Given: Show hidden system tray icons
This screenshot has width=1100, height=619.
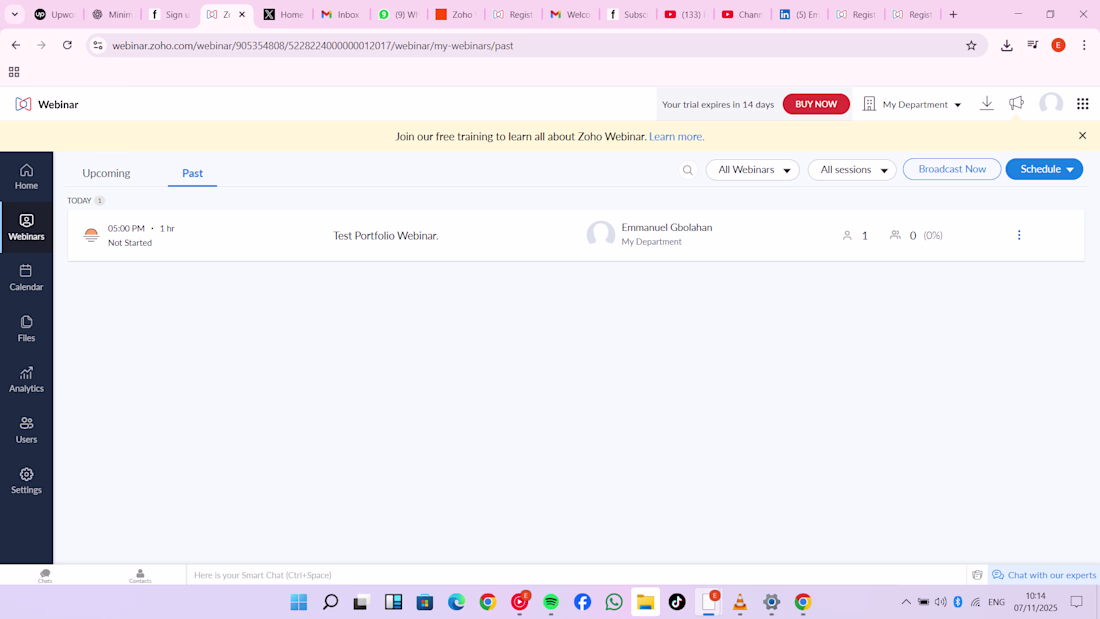Looking at the screenshot, I should point(906,602).
